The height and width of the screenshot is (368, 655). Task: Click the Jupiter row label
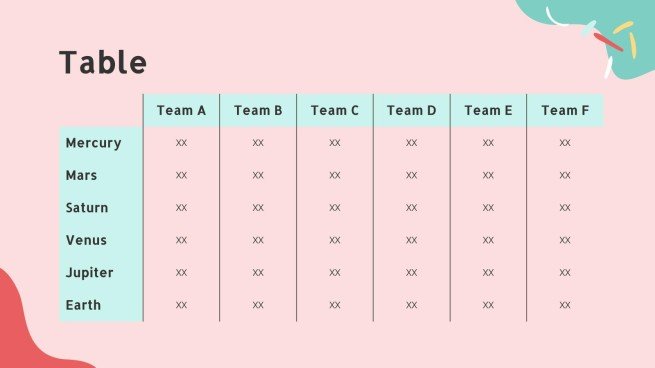point(89,273)
